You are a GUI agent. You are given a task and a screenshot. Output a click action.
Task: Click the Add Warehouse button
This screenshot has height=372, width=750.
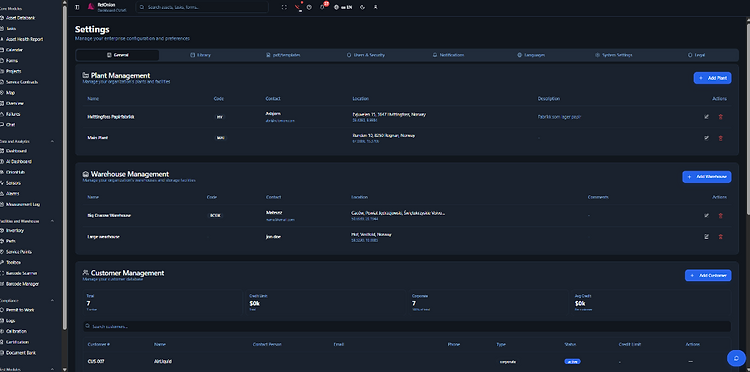click(x=706, y=177)
